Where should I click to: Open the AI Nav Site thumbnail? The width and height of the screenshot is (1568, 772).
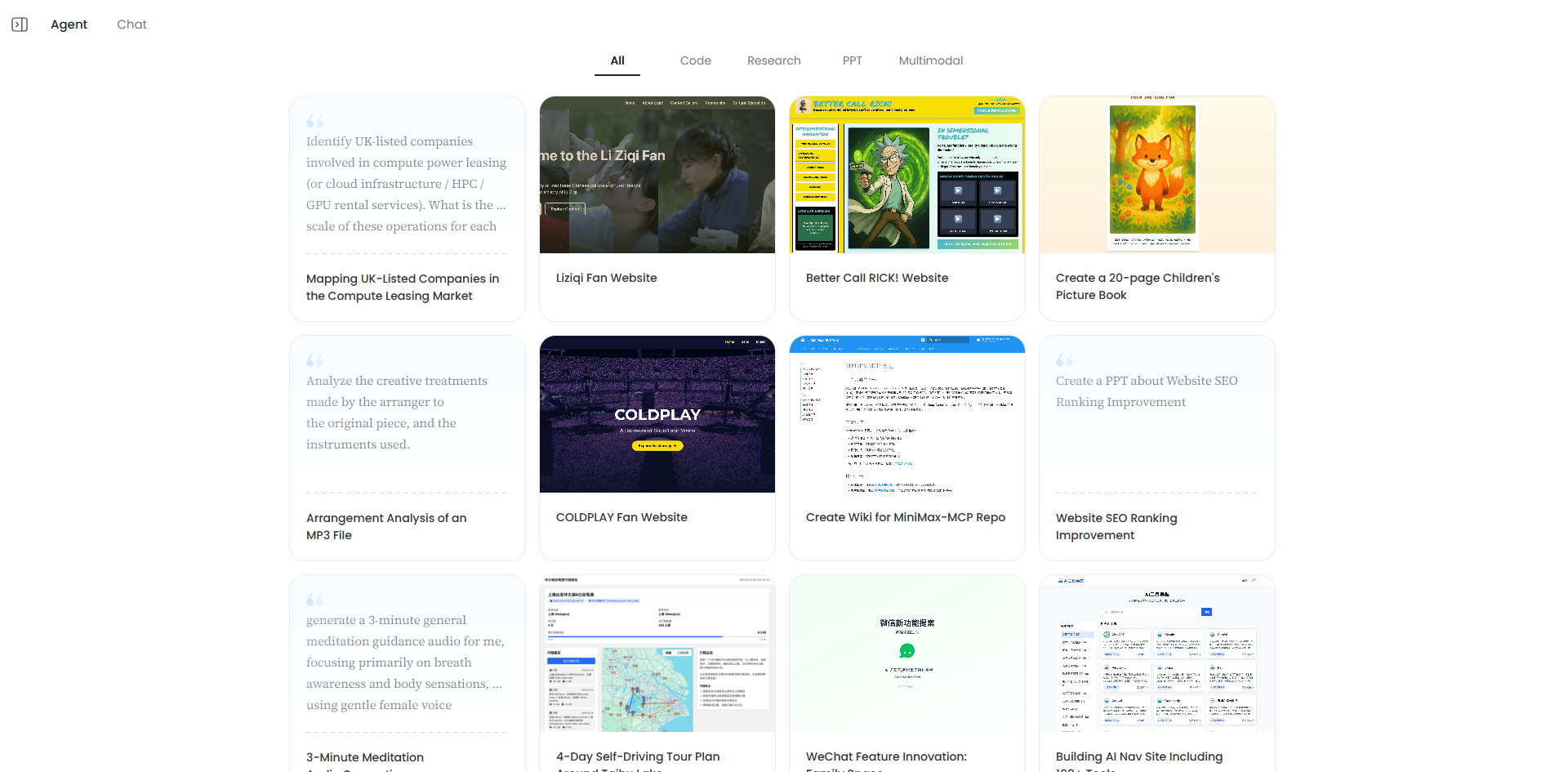tap(1157, 654)
